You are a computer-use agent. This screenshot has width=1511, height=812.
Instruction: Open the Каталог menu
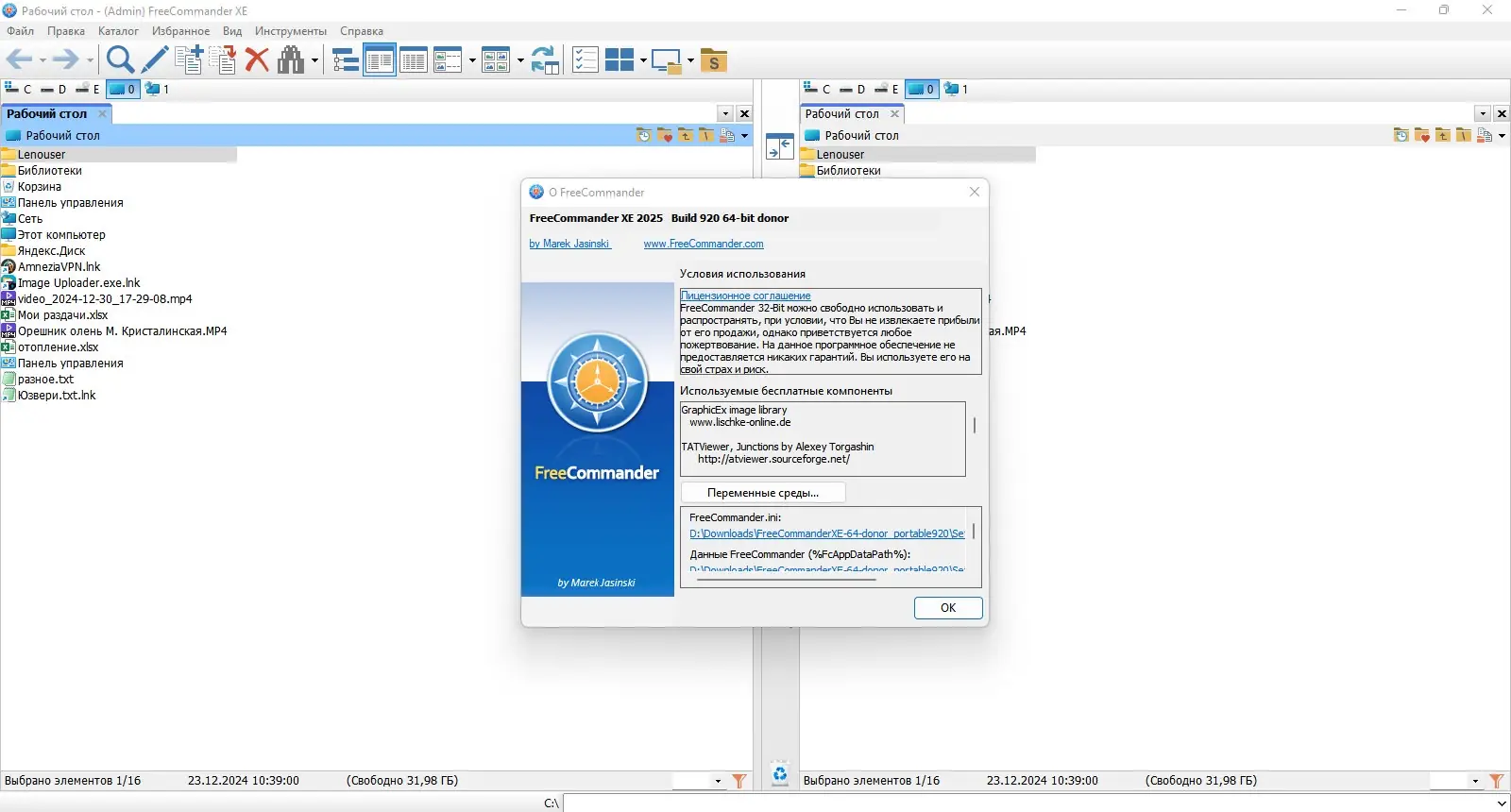pyautogui.click(x=118, y=31)
